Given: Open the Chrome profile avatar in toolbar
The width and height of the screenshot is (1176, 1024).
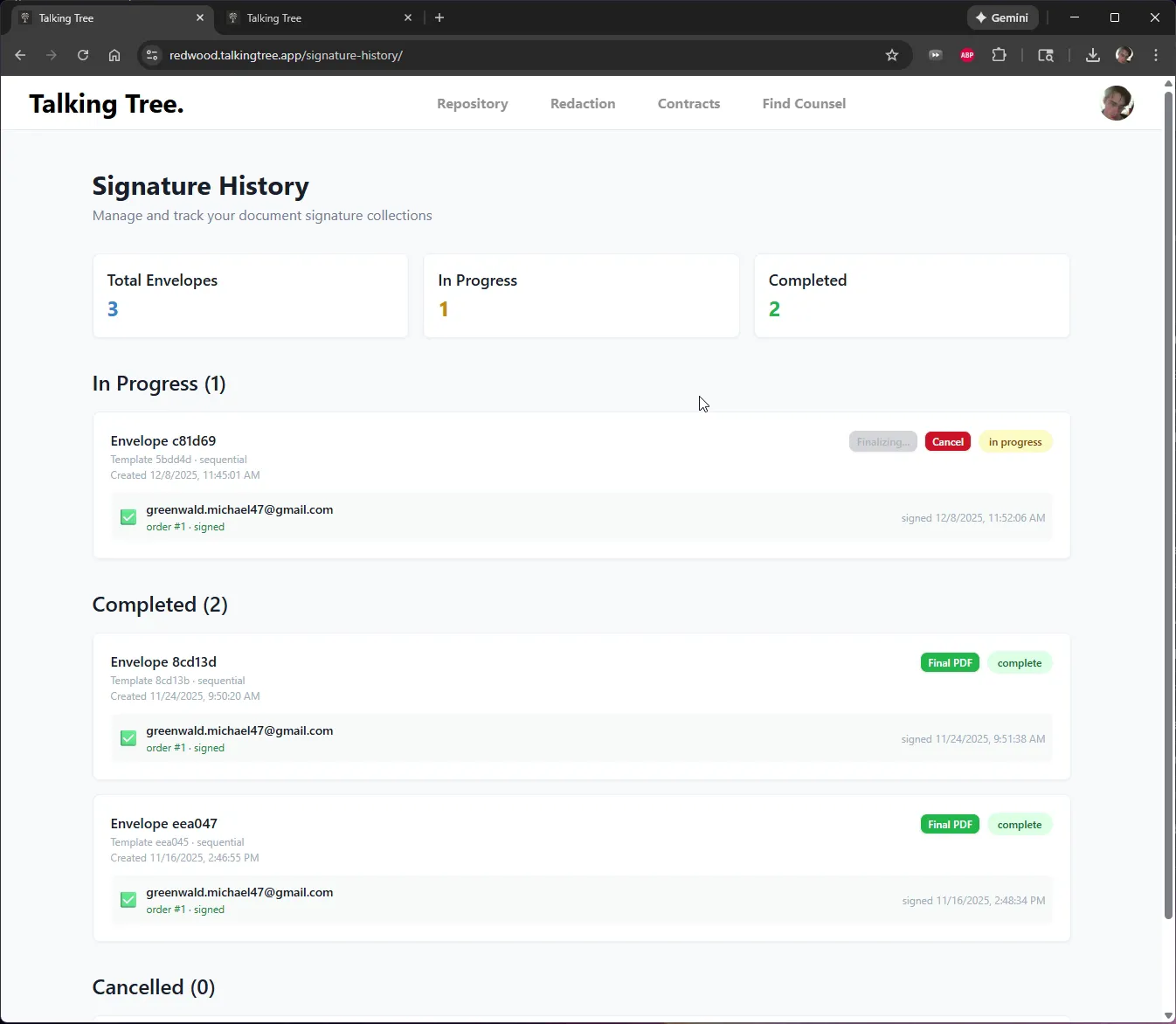Looking at the screenshot, I should coord(1124,55).
